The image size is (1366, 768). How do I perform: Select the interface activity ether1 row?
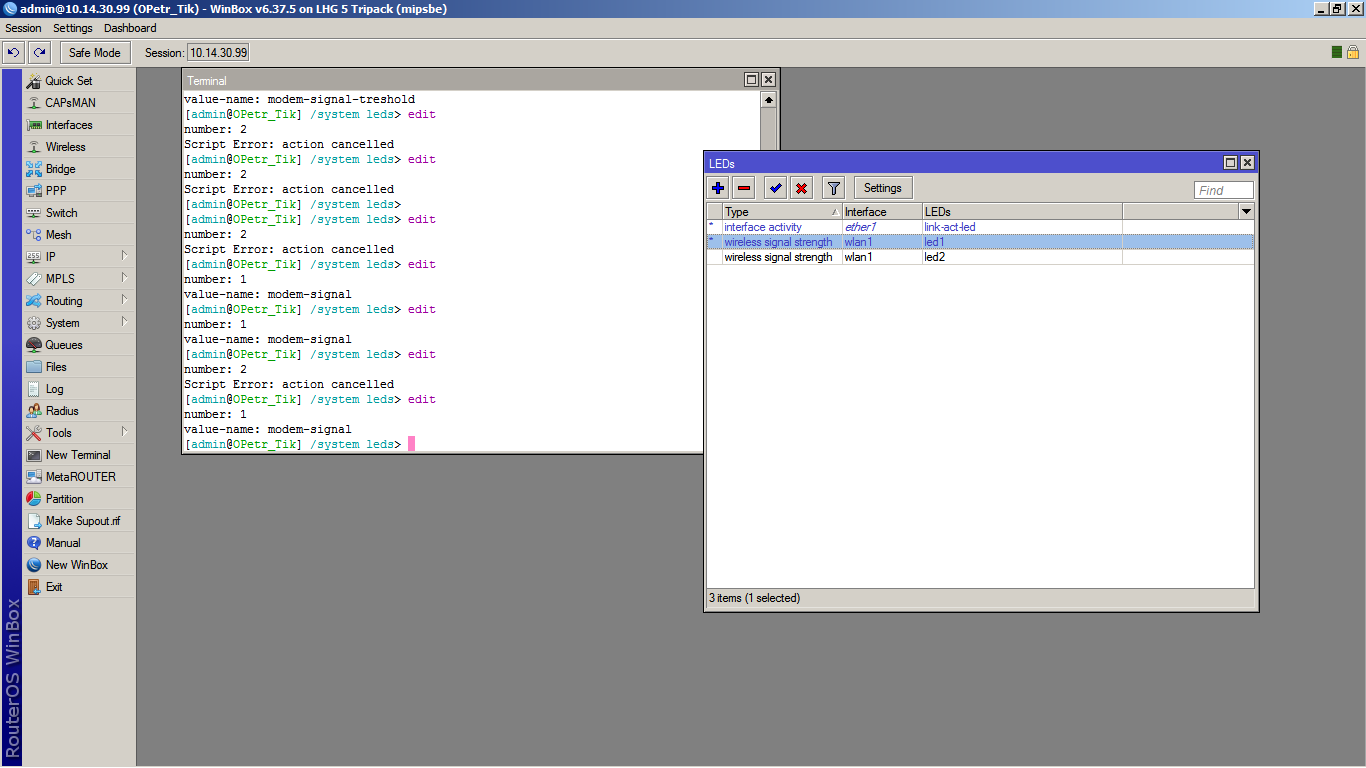(x=980, y=227)
